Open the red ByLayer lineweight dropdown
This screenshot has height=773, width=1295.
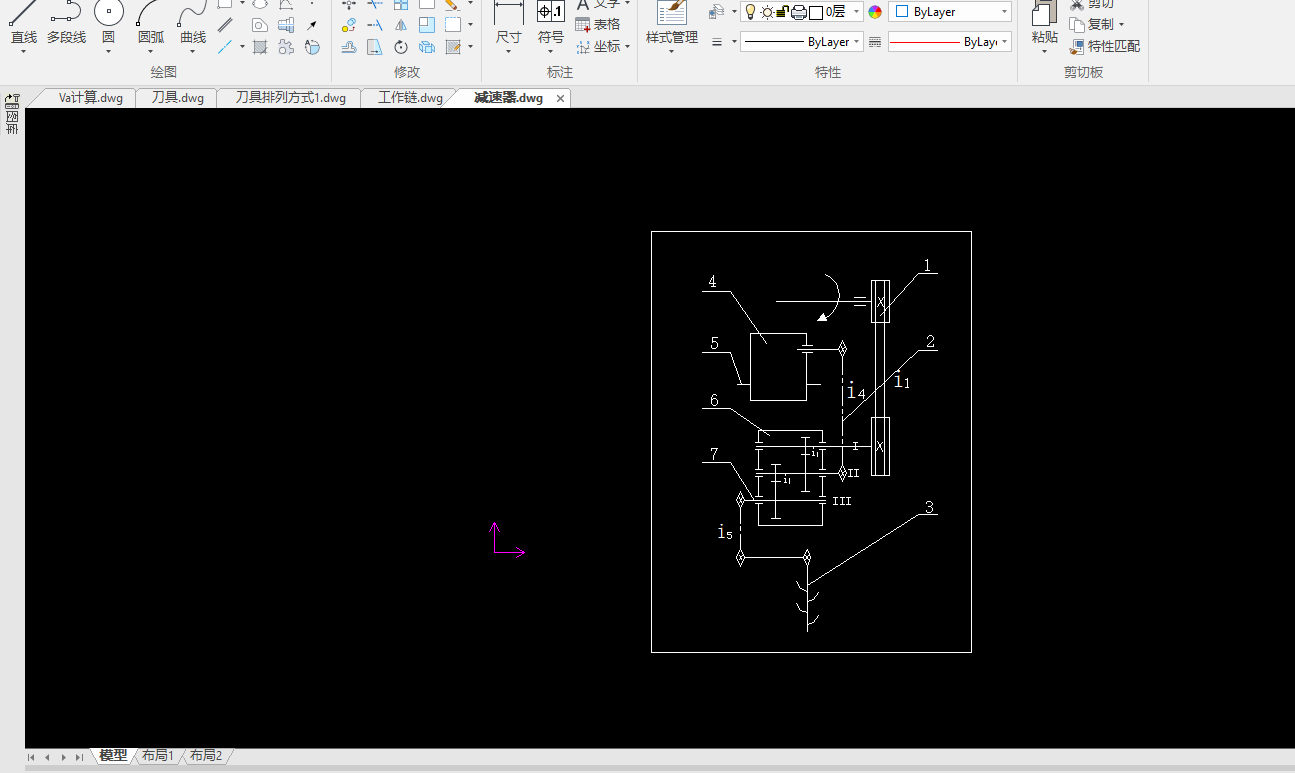[949, 42]
